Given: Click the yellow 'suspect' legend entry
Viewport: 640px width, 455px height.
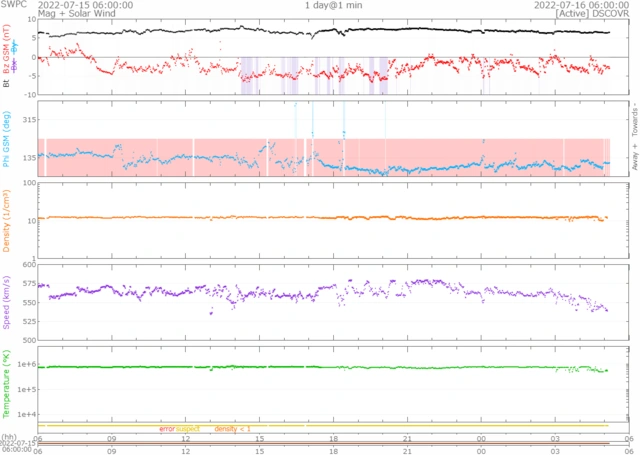Looking at the screenshot, I should (x=188, y=428).
